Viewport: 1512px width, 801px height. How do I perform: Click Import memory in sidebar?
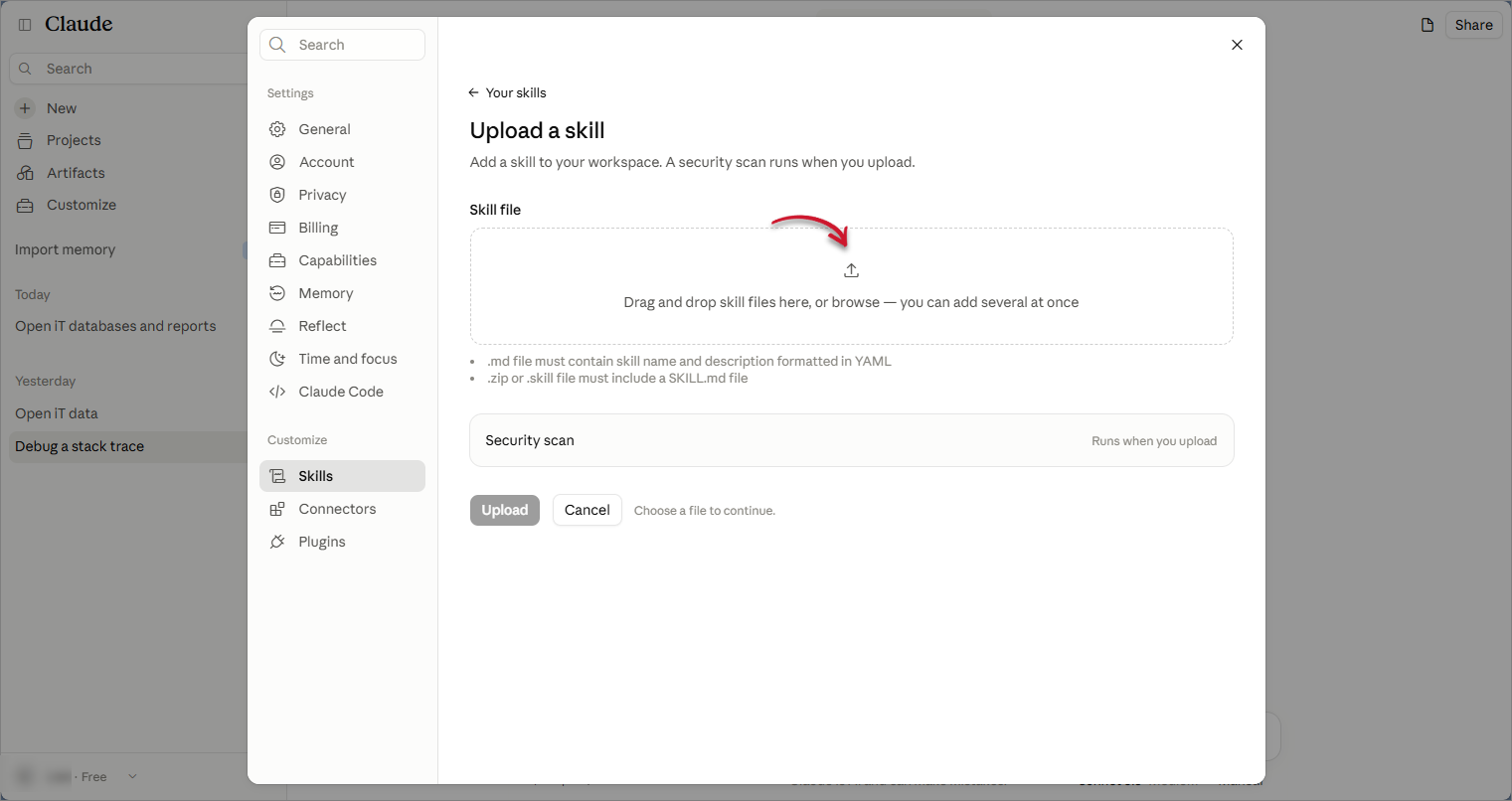(66, 249)
